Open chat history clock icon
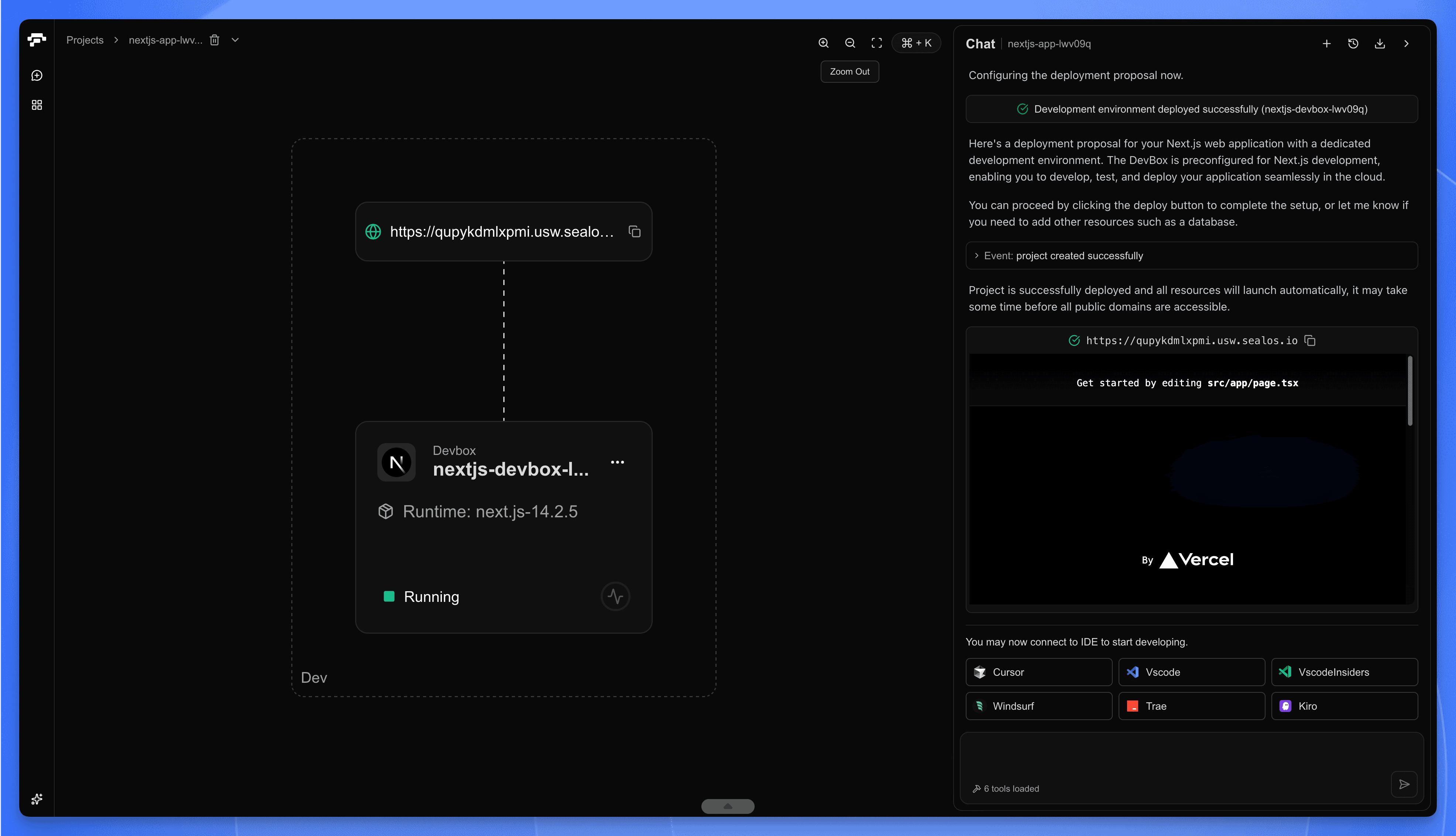Image resolution: width=1456 pixels, height=836 pixels. pos(1353,44)
